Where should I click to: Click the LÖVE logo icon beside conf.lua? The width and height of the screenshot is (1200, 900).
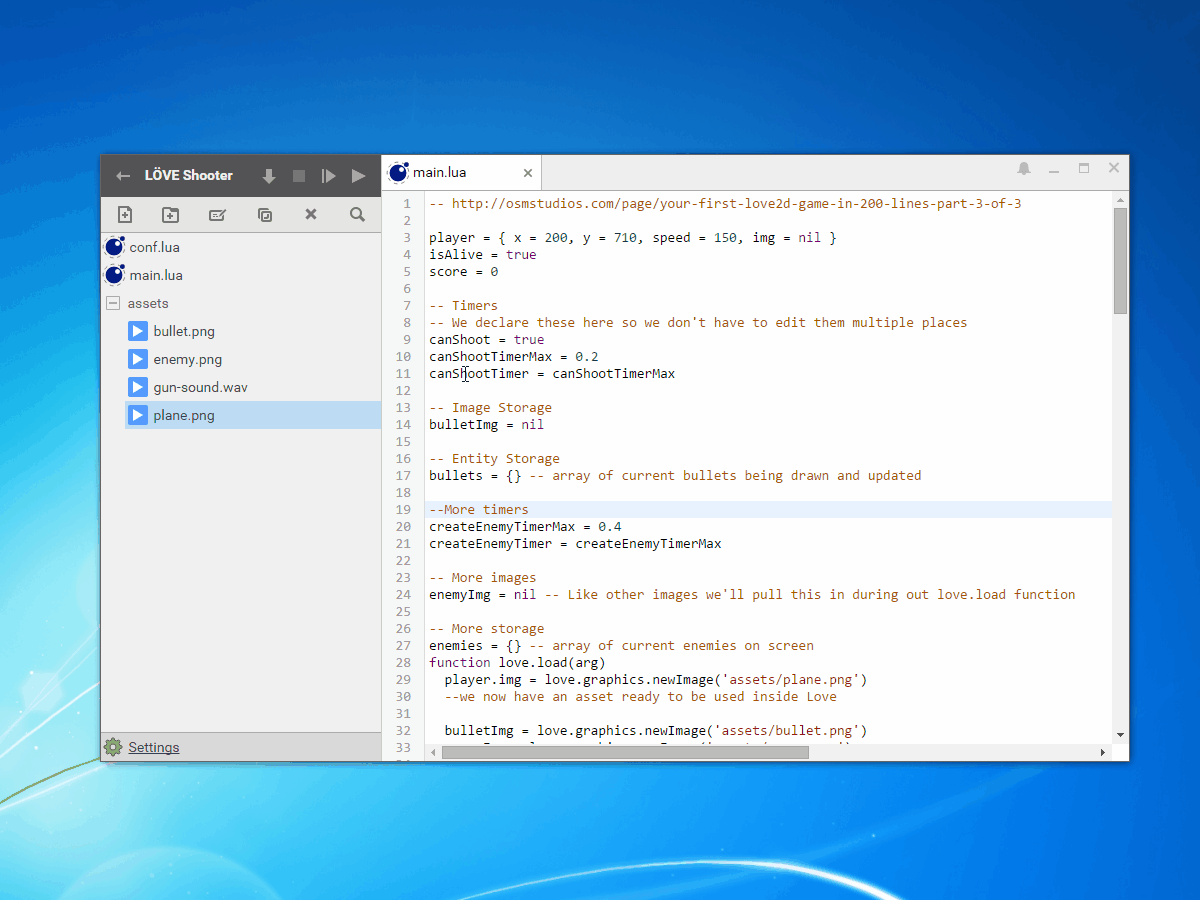[x=115, y=247]
